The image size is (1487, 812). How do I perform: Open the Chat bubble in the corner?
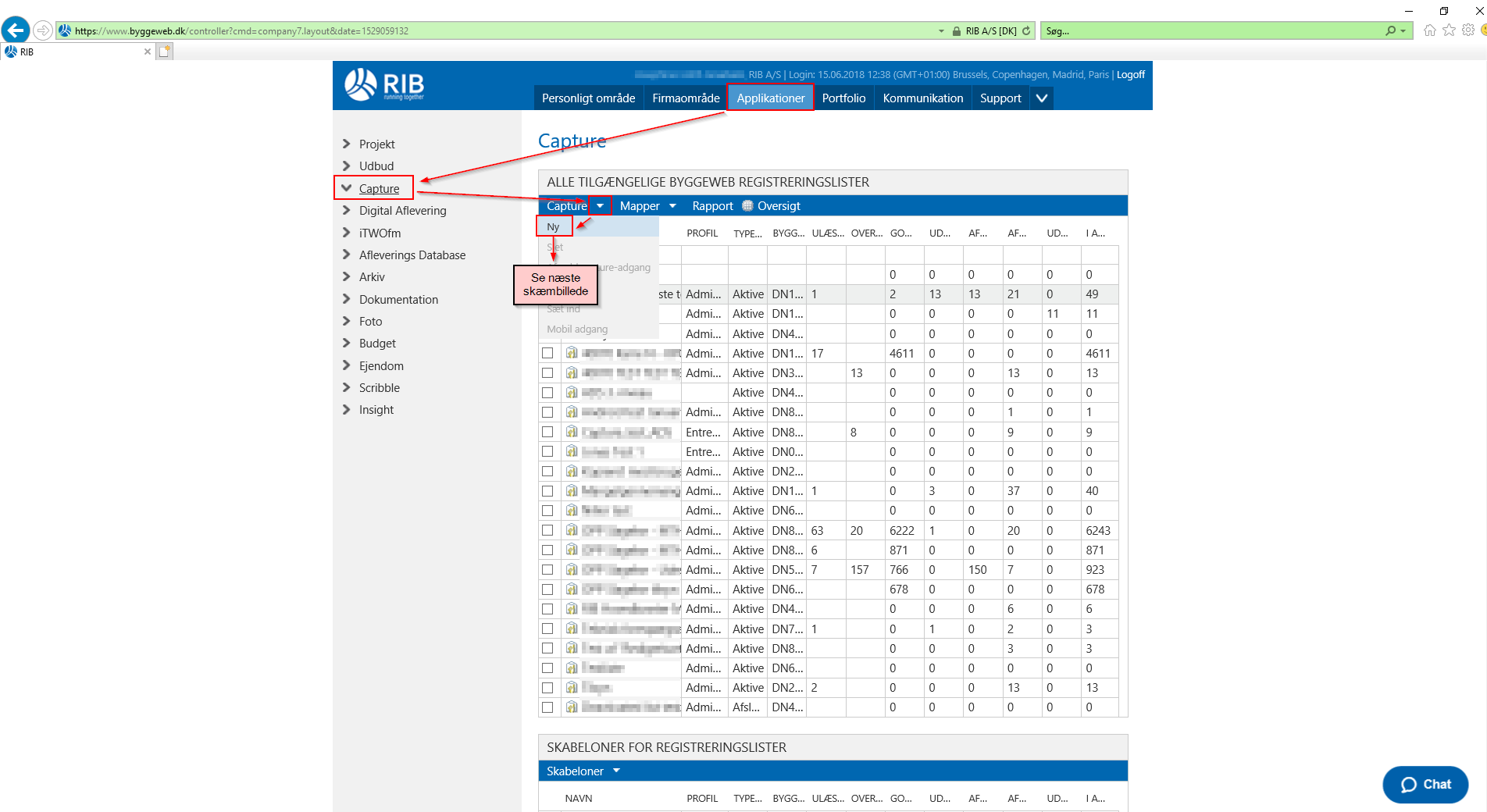coord(1425,785)
